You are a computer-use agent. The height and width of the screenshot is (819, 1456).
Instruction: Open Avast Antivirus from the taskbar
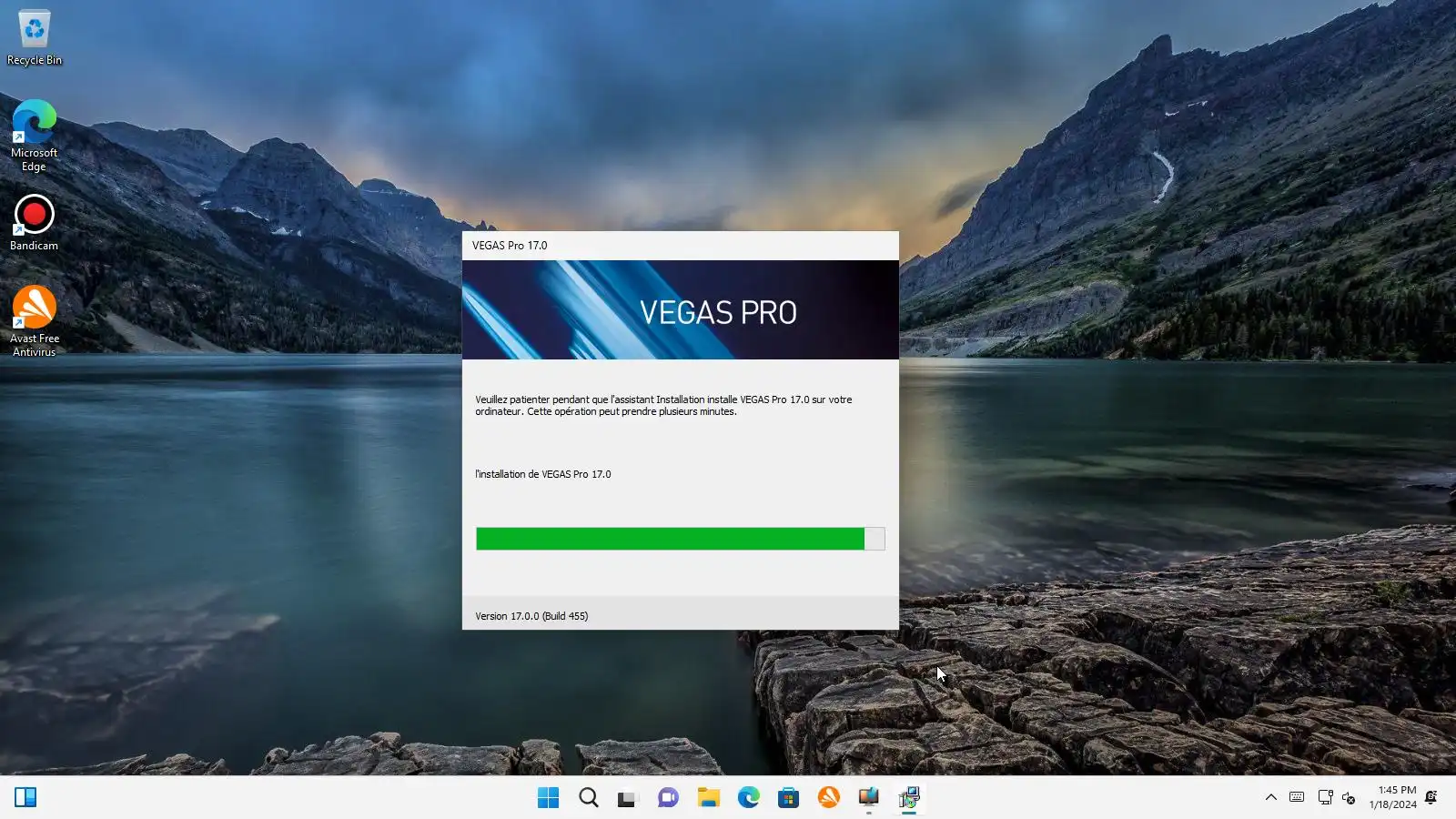pos(829,798)
